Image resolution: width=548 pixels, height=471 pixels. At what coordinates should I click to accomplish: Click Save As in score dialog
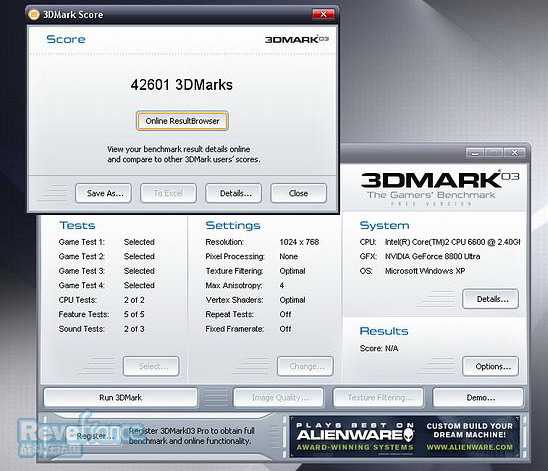pos(103,193)
